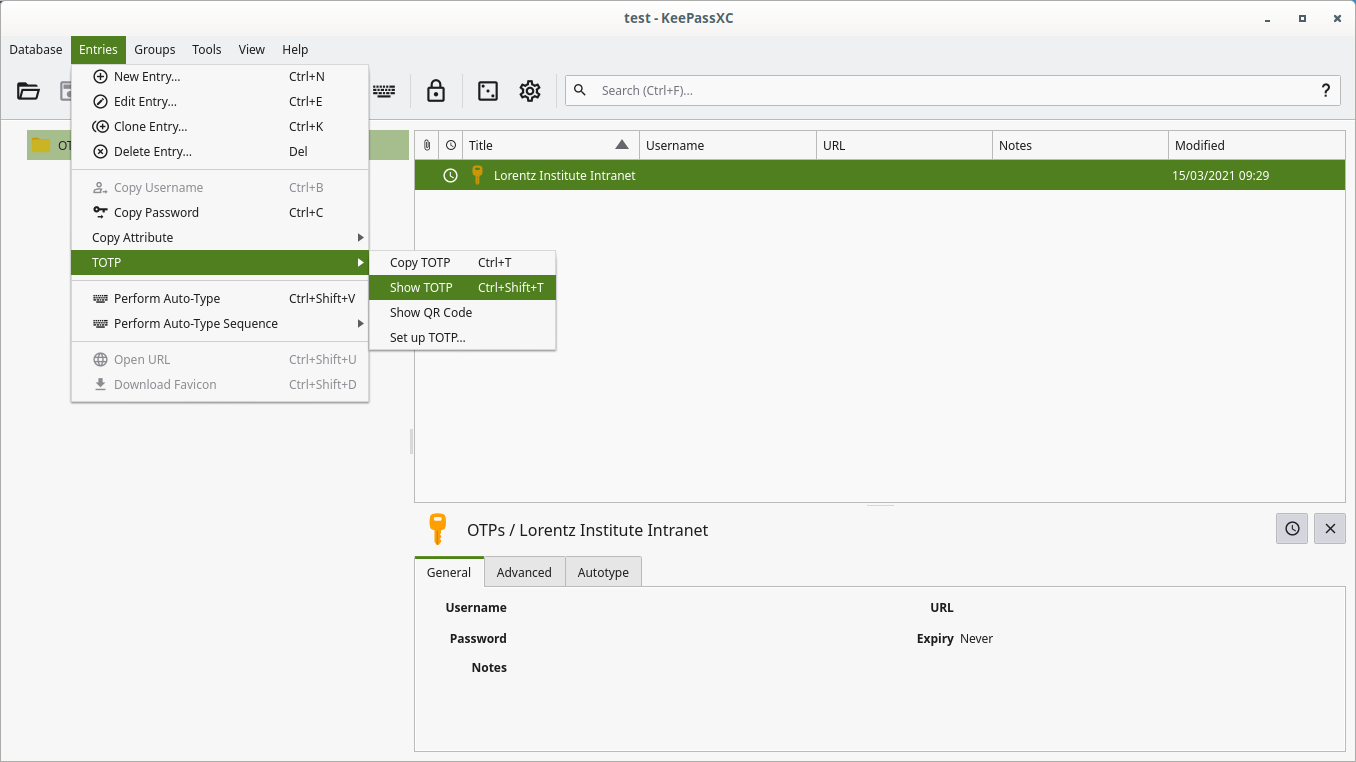
Task: Click the open database folder icon
Action: (x=28, y=91)
